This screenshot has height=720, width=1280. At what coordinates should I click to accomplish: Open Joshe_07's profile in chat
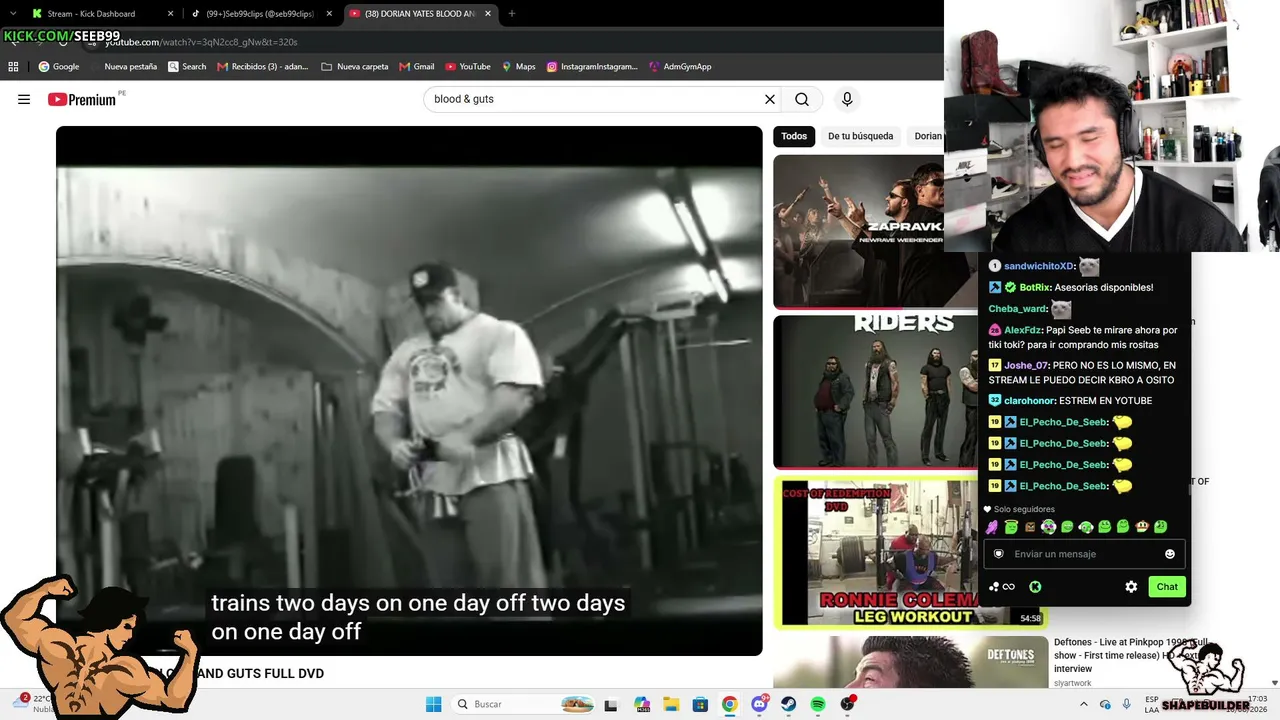point(1026,366)
